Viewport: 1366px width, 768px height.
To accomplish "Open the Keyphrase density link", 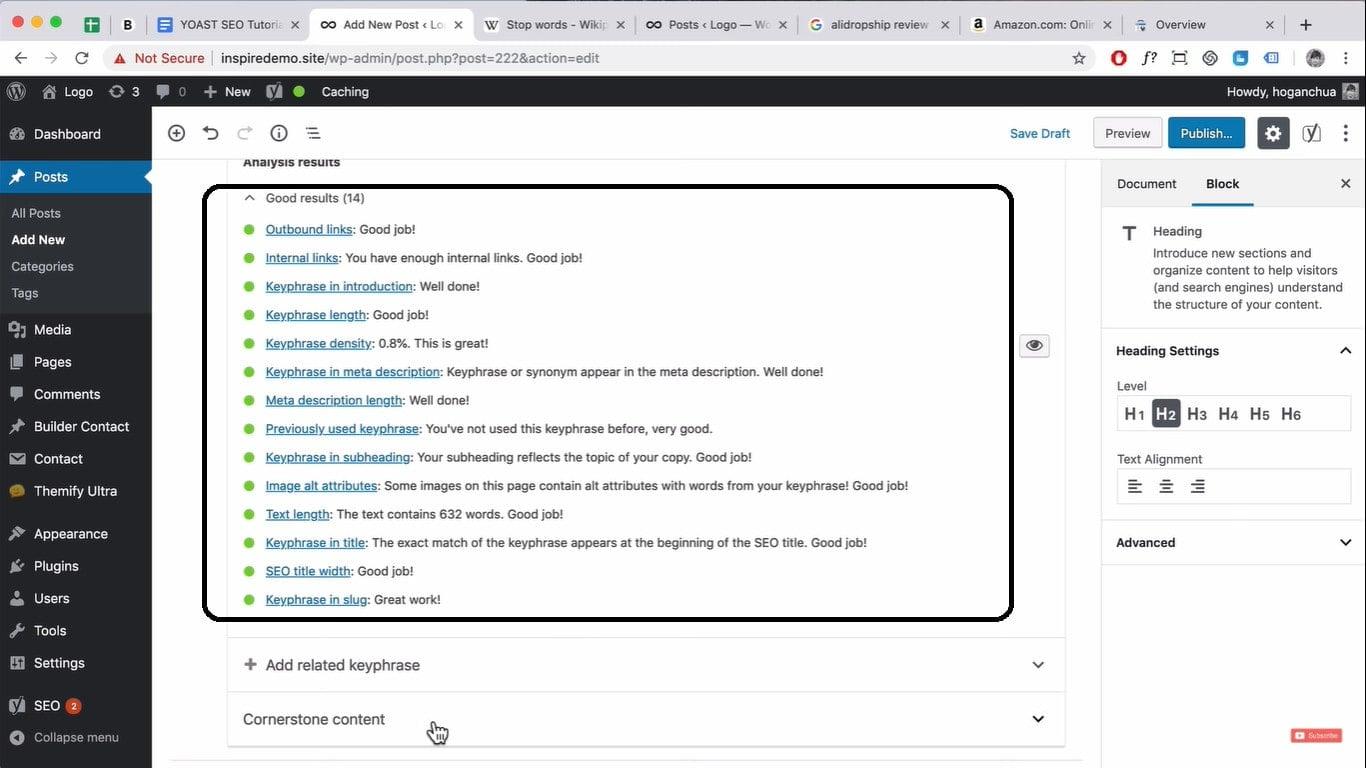I will coord(318,343).
